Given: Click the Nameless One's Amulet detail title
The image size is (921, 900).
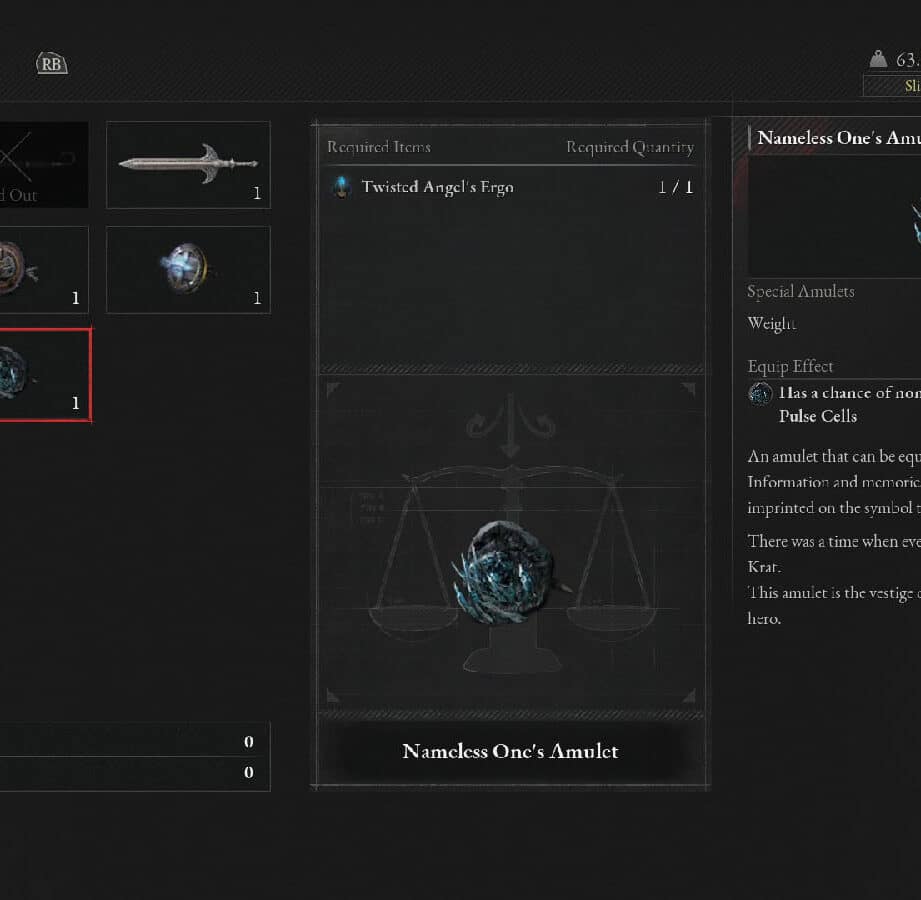Looking at the screenshot, I should (839, 137).
